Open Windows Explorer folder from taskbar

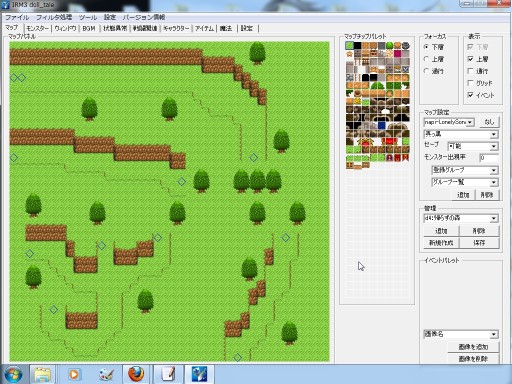point(43,374)
